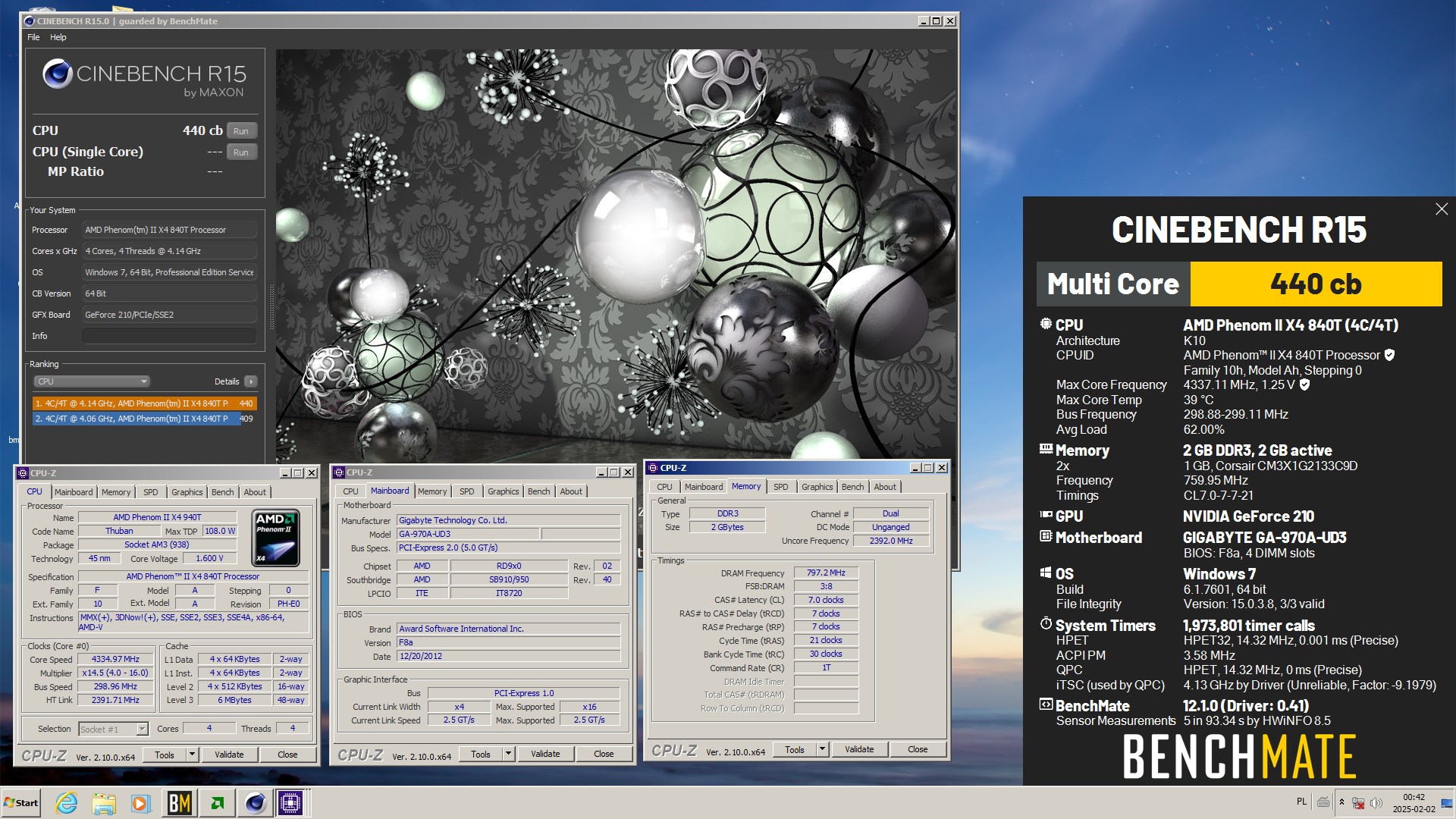Open Bench tab in first CPU-Z window
1456x819 pixels.
[x=223, y=492]
